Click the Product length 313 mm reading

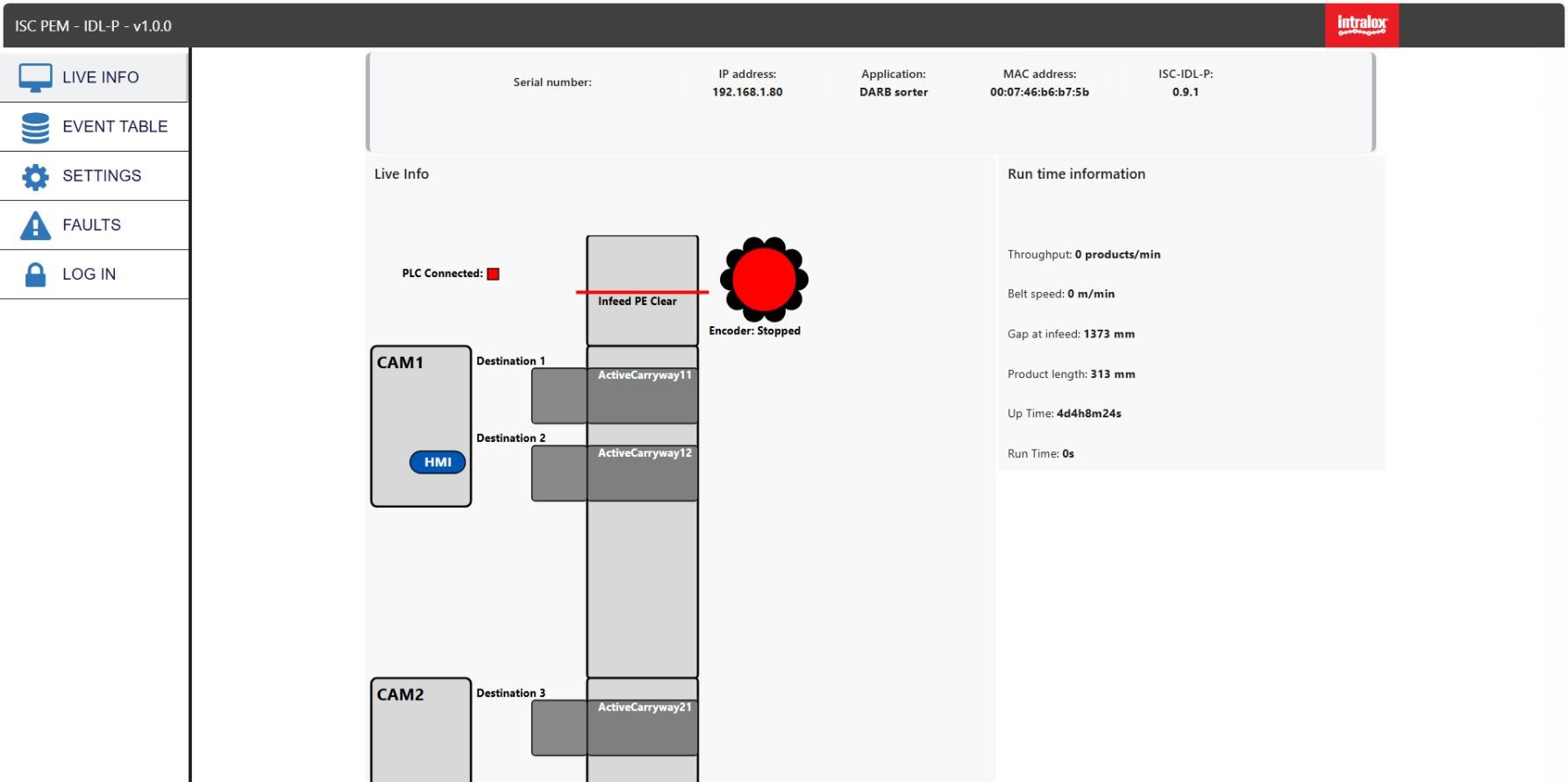tap(1071, 374)
